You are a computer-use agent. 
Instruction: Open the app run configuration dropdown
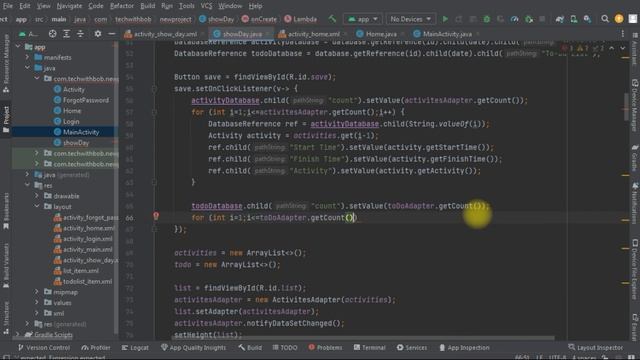click(x=363, y=19)
